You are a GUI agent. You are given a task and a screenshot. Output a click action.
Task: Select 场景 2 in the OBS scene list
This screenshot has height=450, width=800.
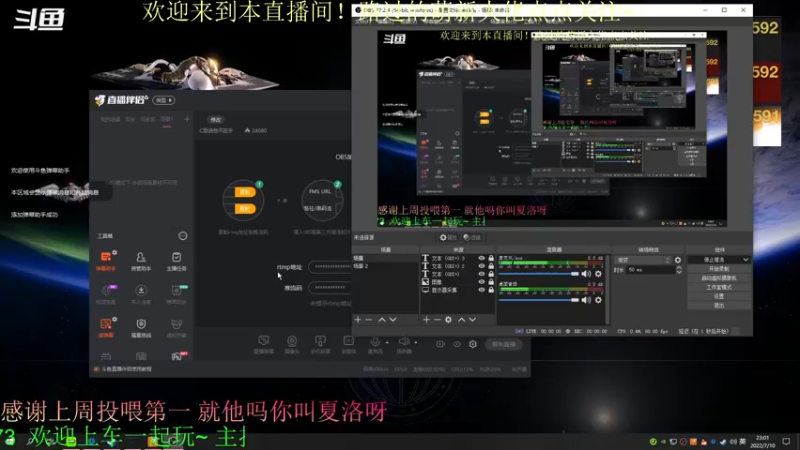[x=385, y=266]
